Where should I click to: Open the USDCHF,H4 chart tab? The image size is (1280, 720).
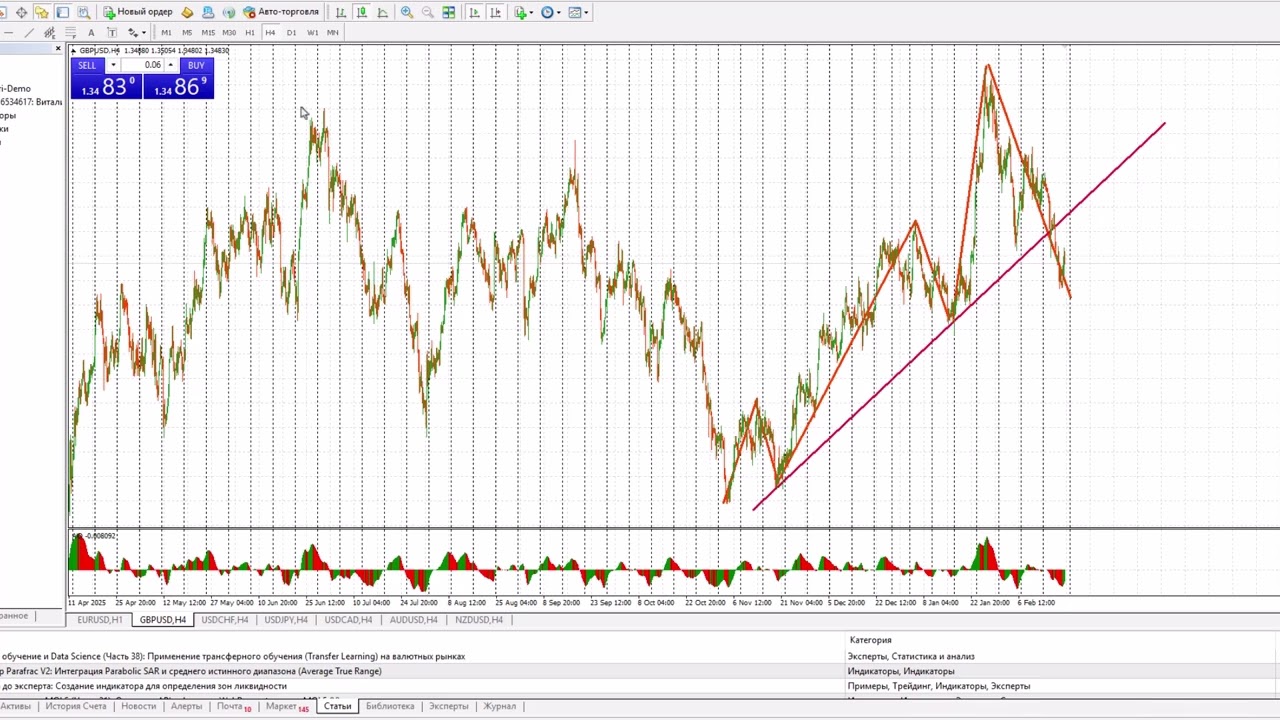(225, 620)
